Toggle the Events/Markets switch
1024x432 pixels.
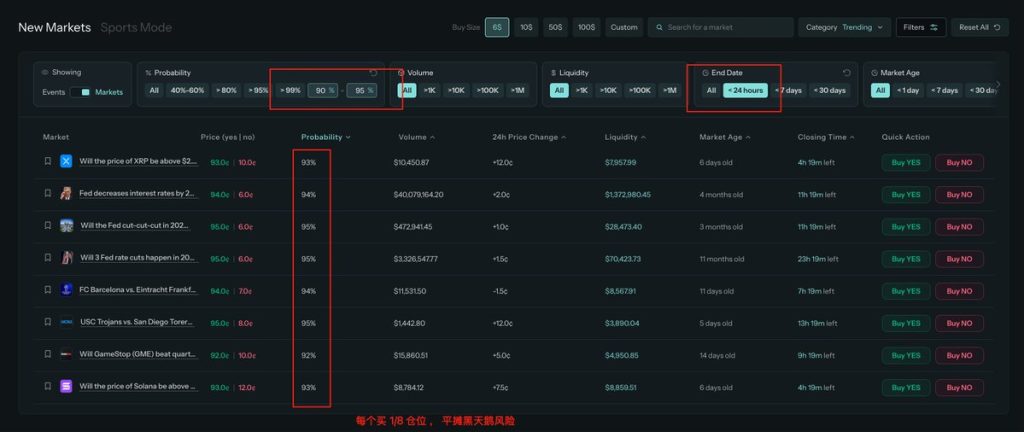[x=80, y=92]
